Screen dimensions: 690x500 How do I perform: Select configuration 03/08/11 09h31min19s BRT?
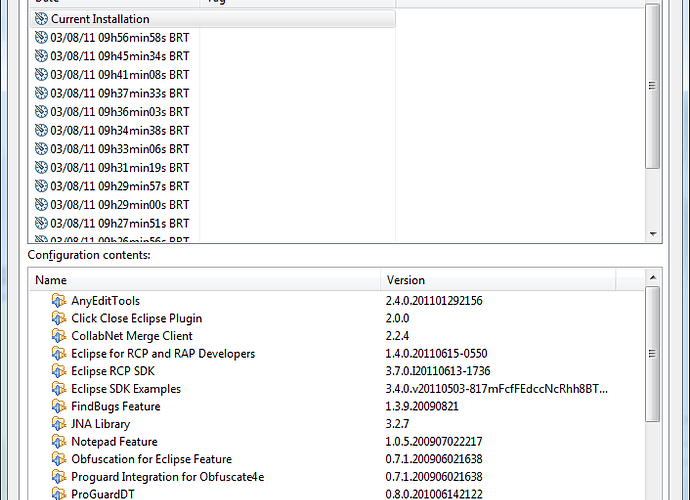120,168
